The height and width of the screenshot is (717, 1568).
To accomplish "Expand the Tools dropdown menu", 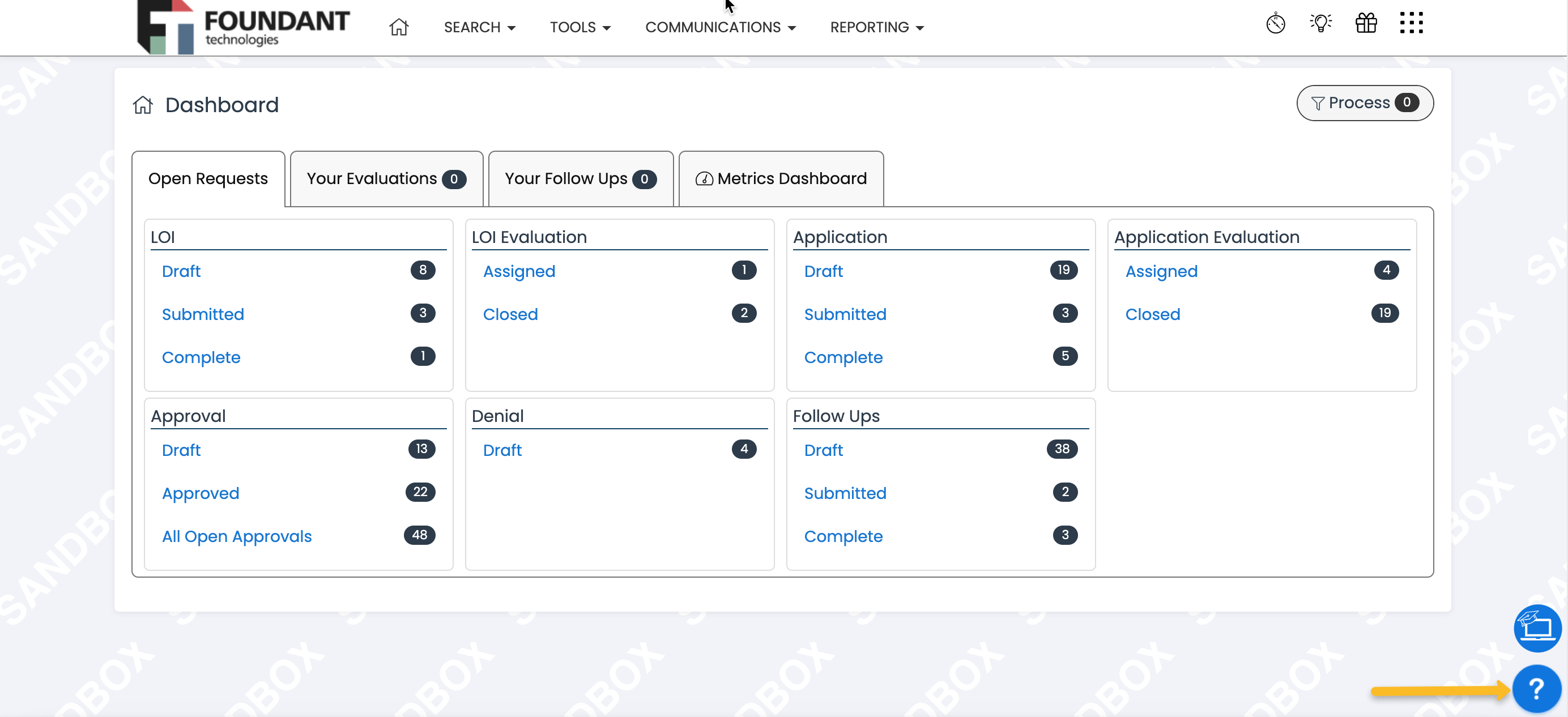I will [x=580, y=27].
